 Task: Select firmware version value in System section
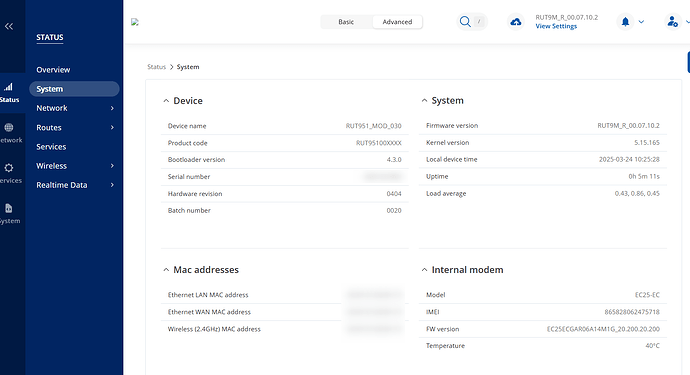pos(628,125)
